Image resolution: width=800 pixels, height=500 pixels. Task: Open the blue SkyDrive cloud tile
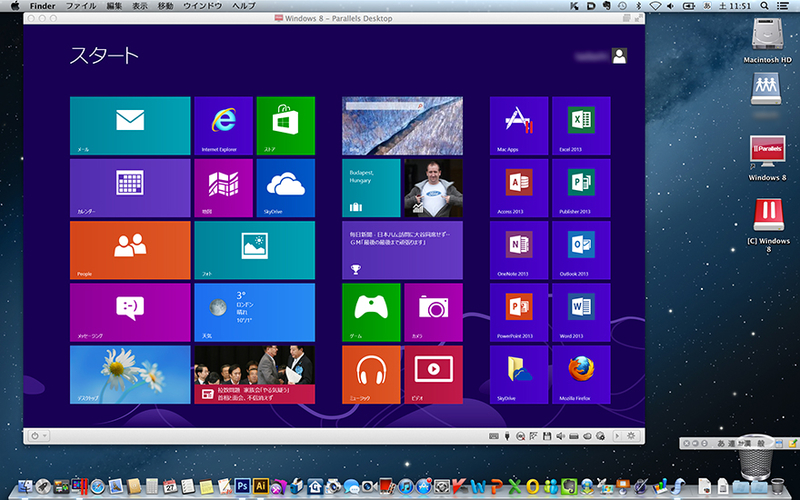point(286,188)
